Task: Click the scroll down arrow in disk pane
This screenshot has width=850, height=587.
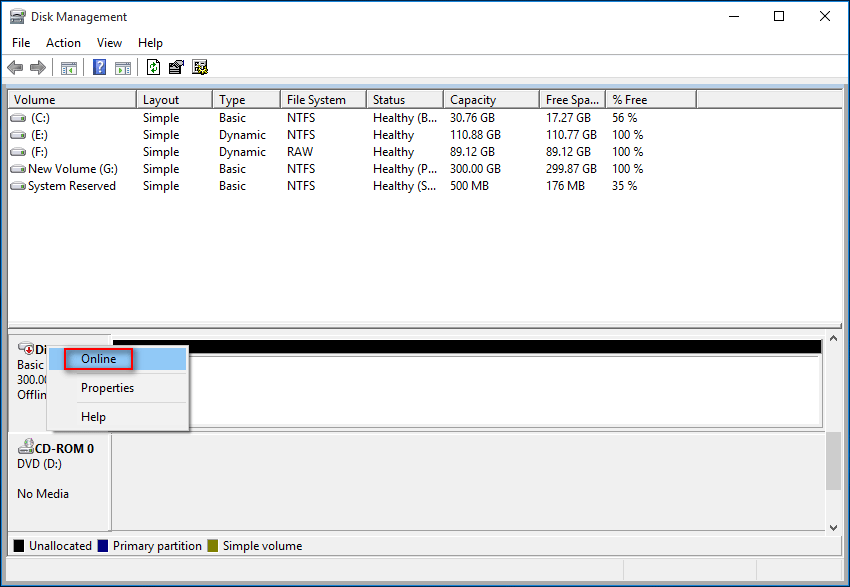Action: pyautogui.click(x=834, y=527)
